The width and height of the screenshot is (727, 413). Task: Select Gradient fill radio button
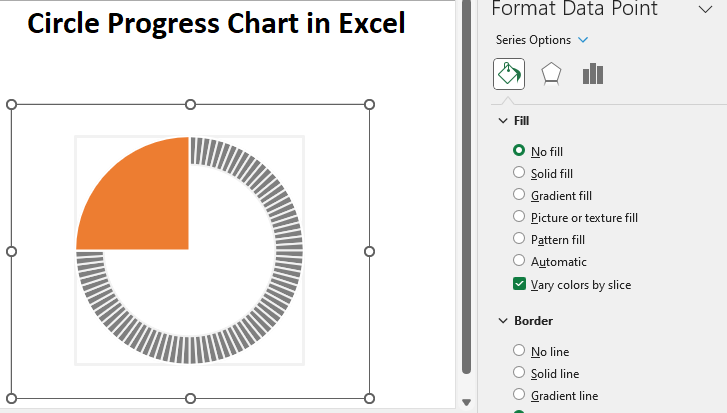[x=519, y=195]
